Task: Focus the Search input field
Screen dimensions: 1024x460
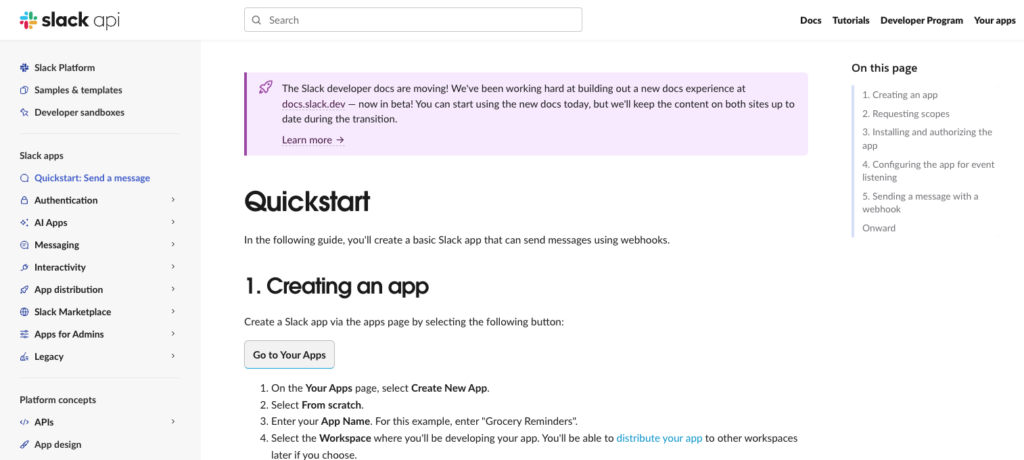Action: [413, 20]
